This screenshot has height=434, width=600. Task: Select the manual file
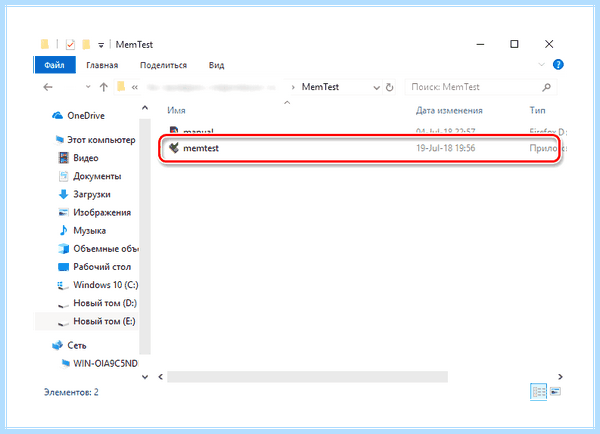[198, 131]
